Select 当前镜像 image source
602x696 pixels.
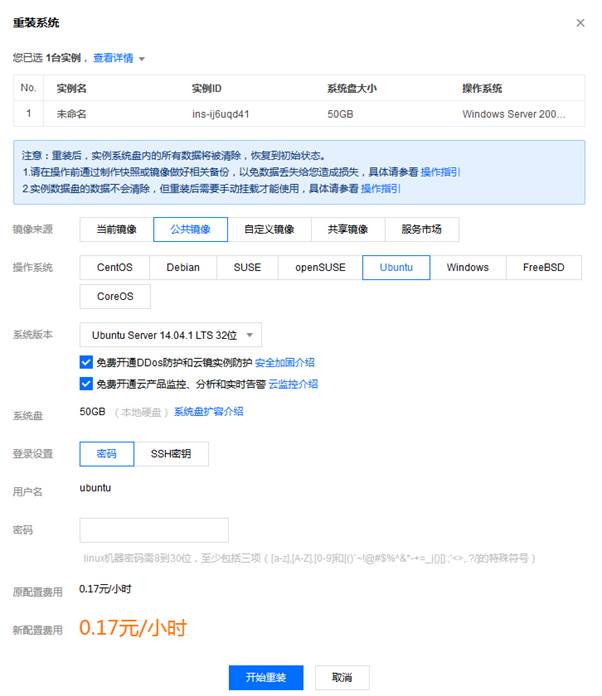point(116,229)
